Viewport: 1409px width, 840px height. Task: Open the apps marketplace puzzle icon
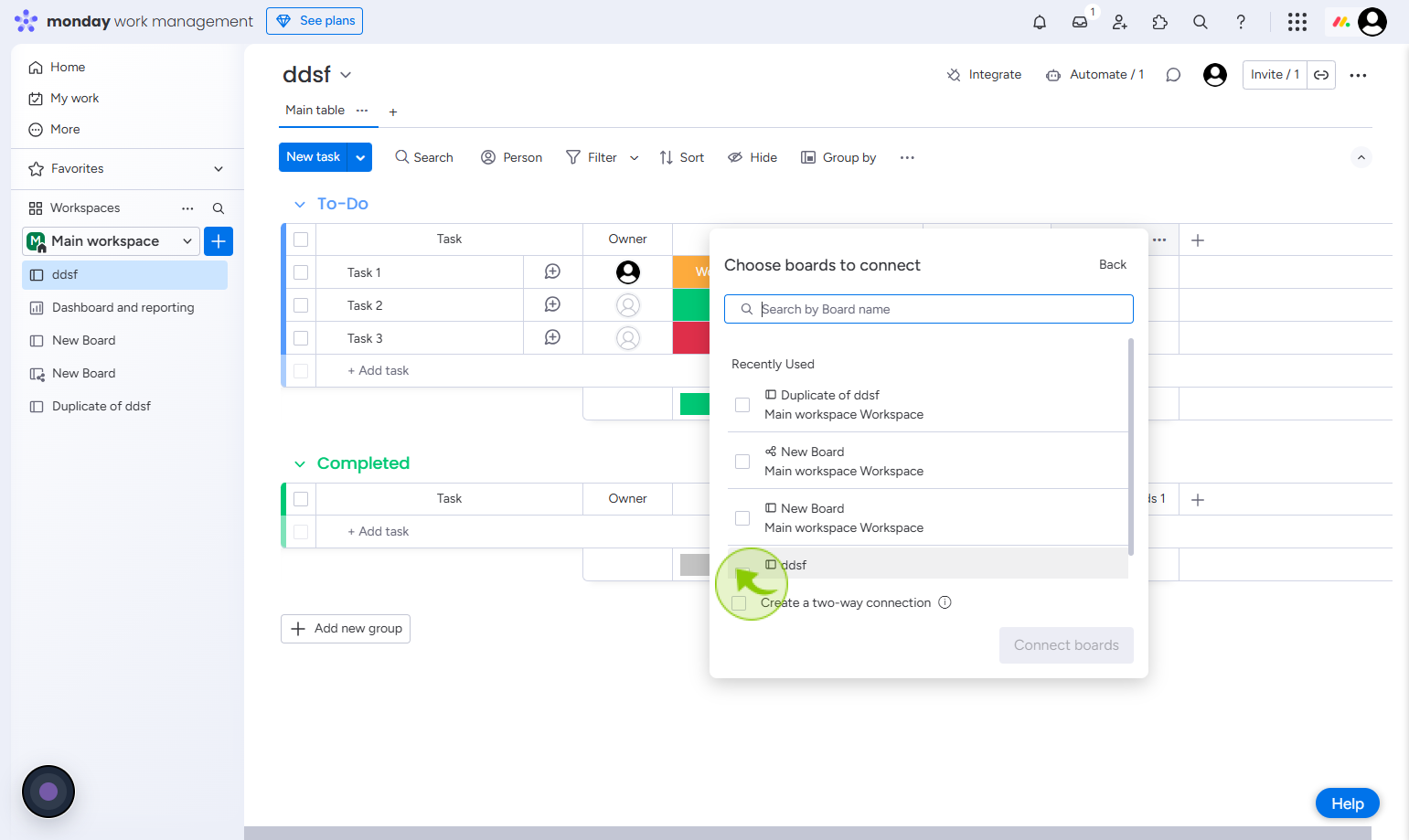coord(1160,22)
